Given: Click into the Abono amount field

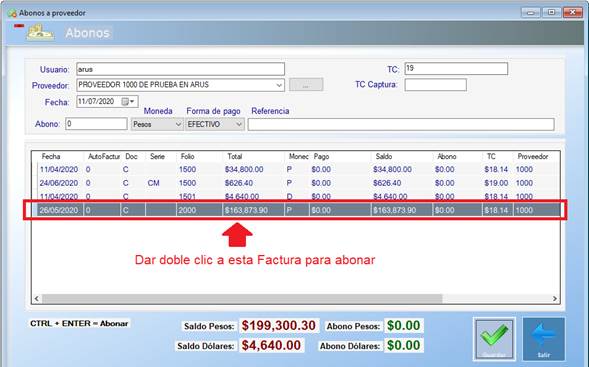Looking at the screenshot, I should 97,124.
